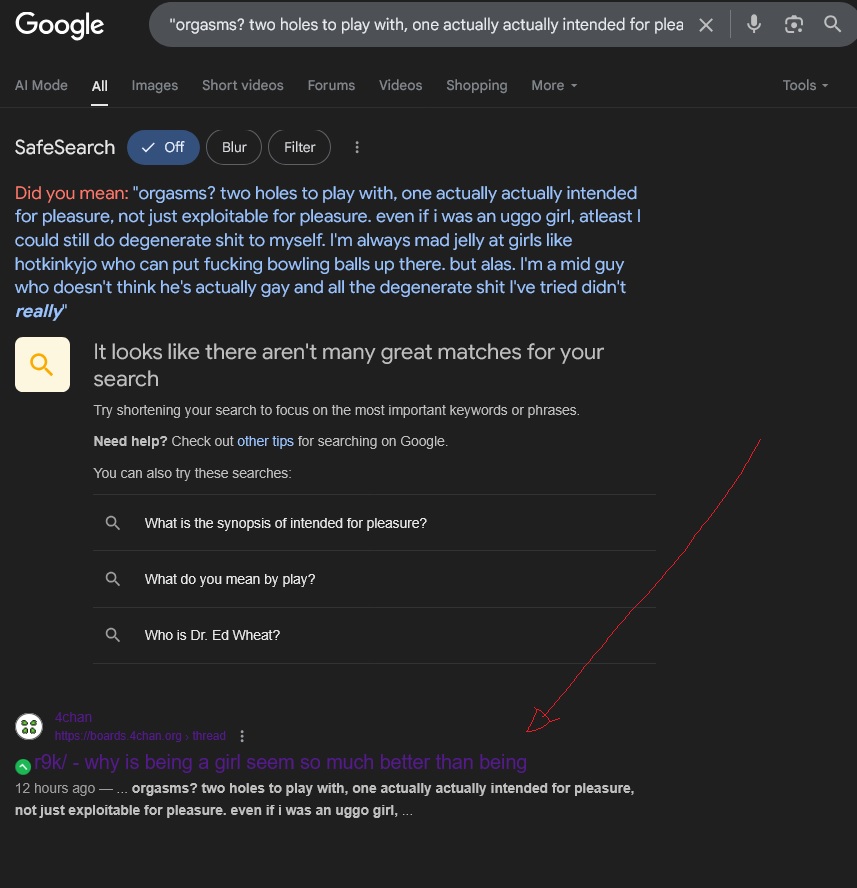
Task: Click the Did you mean suggestion link
Action: pos(329,252)
